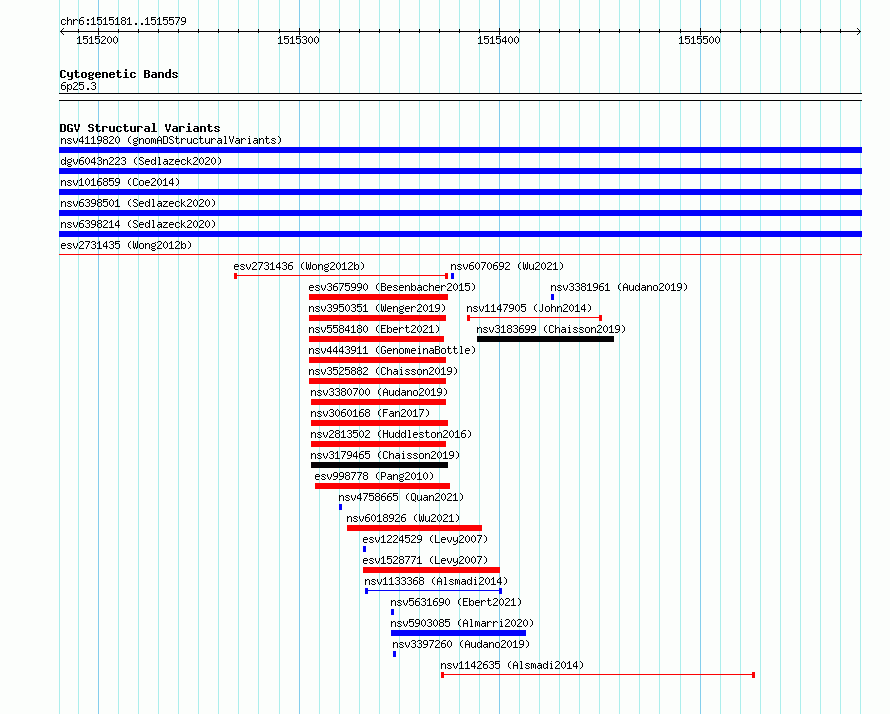Select nsv3950351 (Wenger2019) label
This screenshot has width=890, height=714.
click(377, 308)
